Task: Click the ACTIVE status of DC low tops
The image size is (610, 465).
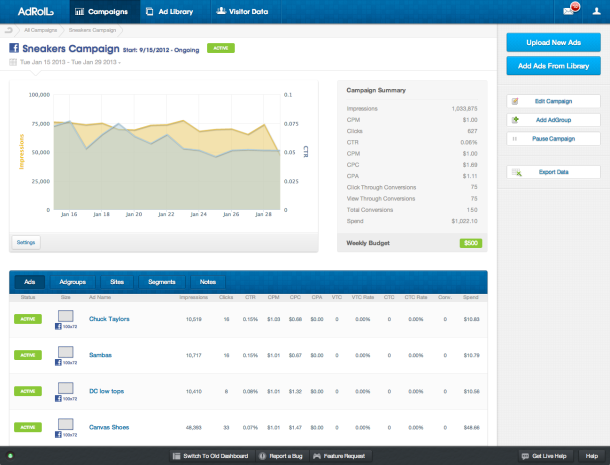Action: pos(28,391)
